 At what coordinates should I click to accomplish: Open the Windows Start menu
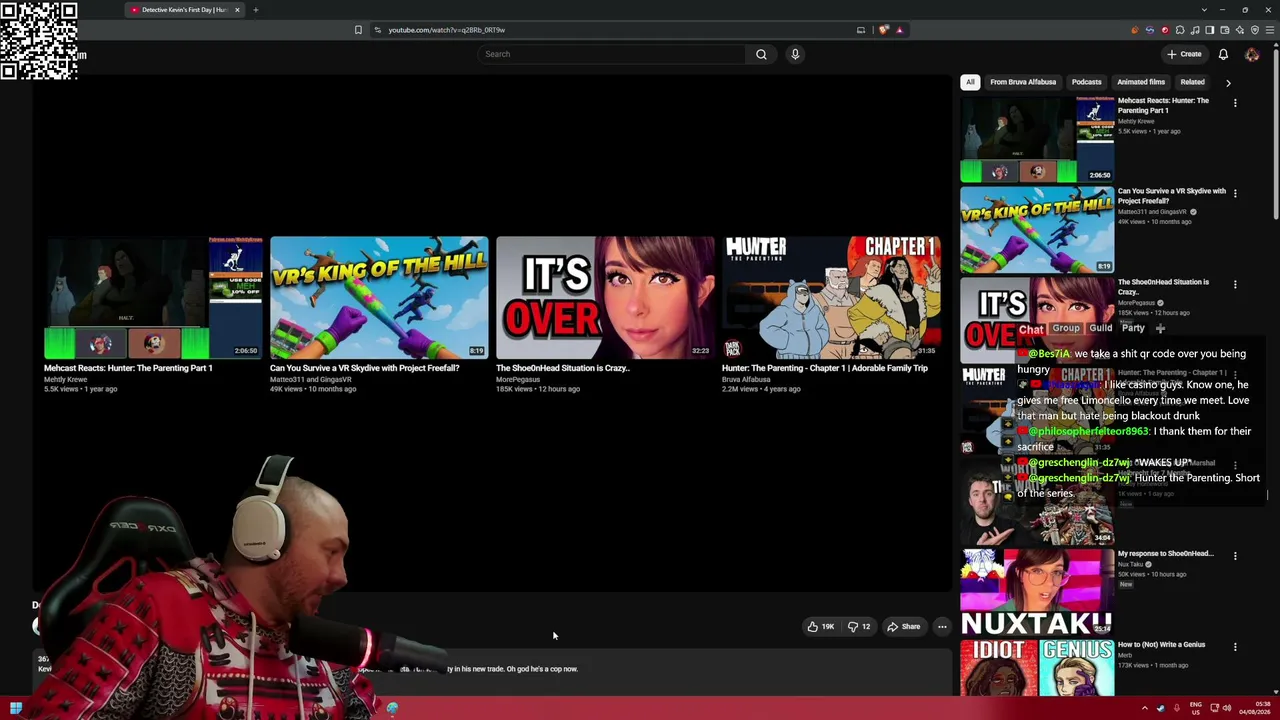[15, 709]
